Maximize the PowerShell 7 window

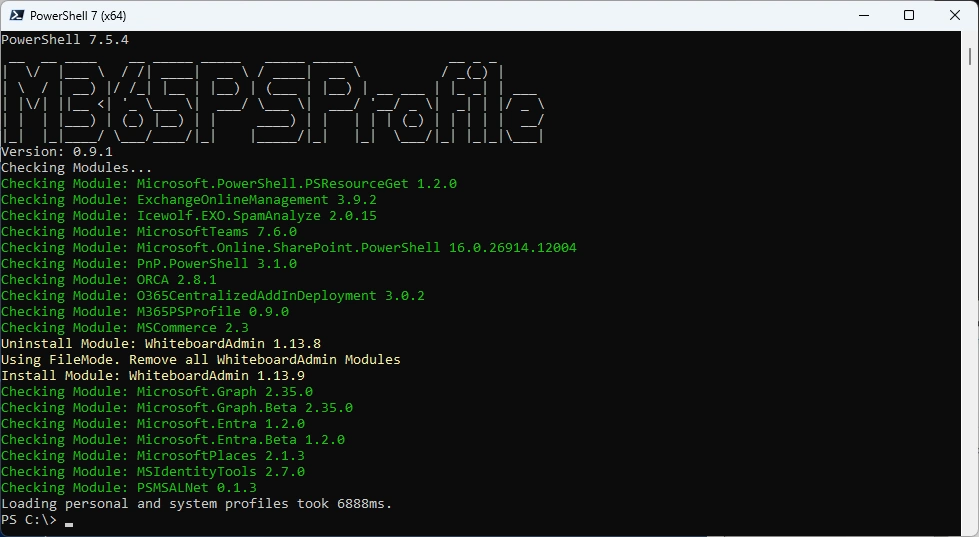coord(909,16)
